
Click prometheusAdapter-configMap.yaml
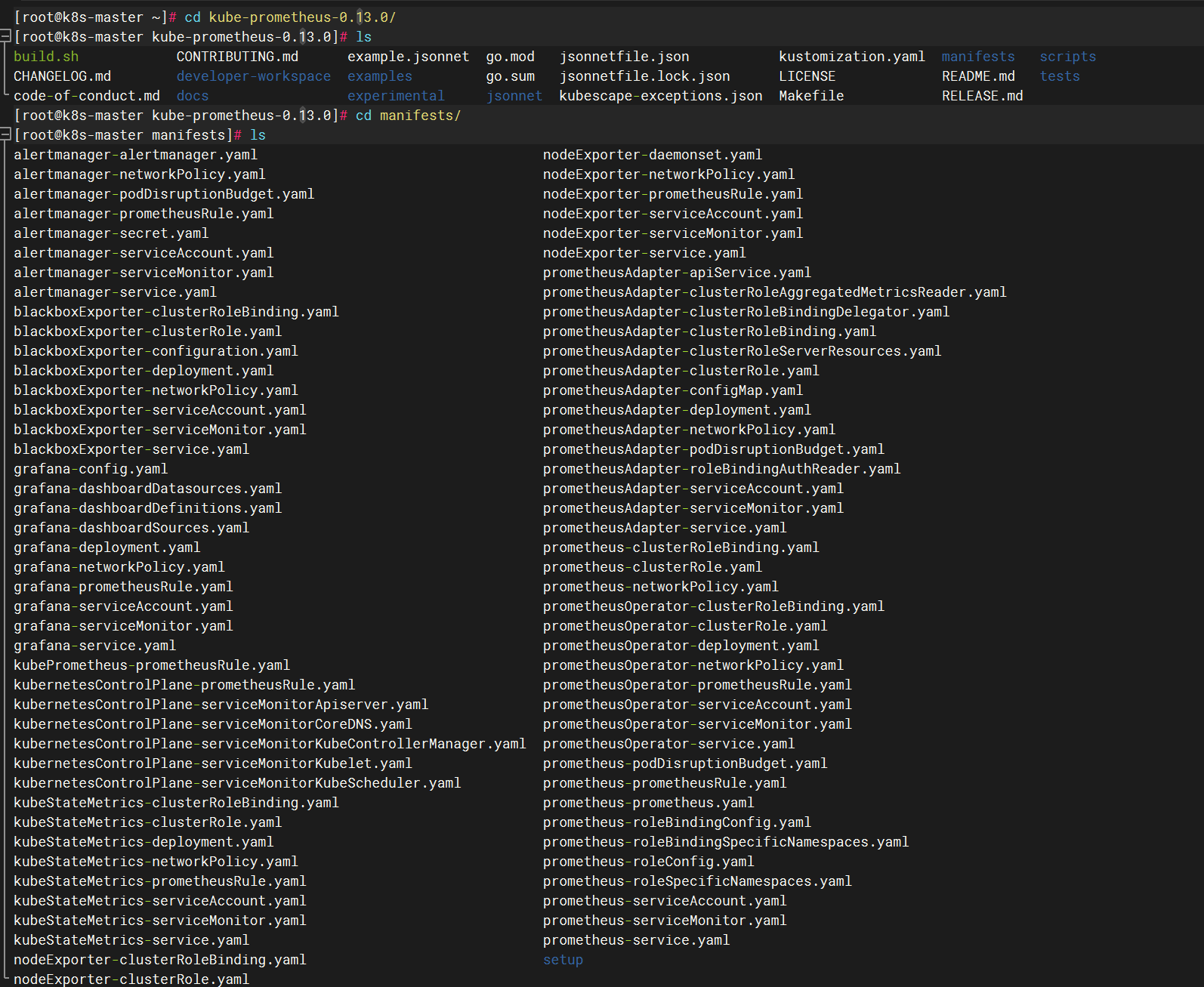coord(673,390)
